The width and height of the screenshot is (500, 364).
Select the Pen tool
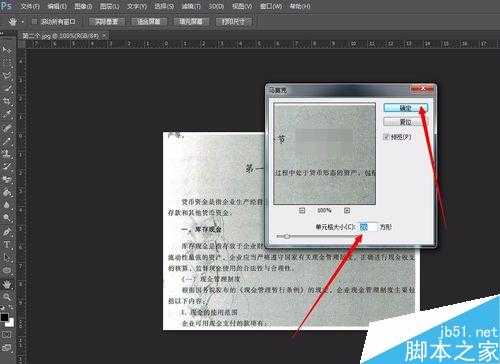[x=7, y=231]
